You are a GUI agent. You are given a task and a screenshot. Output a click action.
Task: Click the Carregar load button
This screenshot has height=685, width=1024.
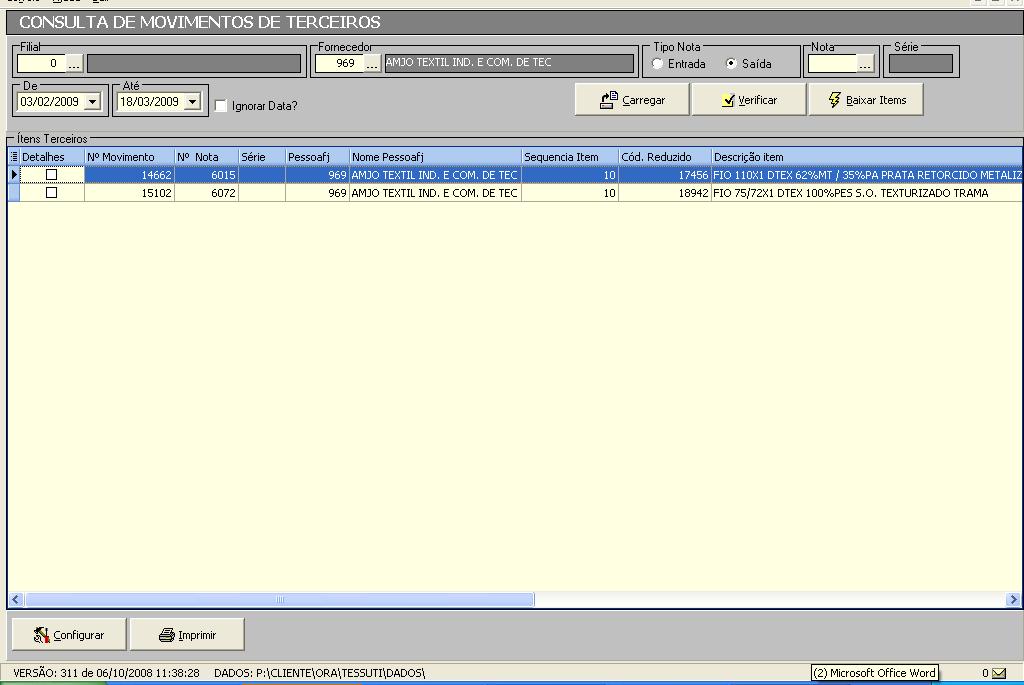[x=632, y=100]
